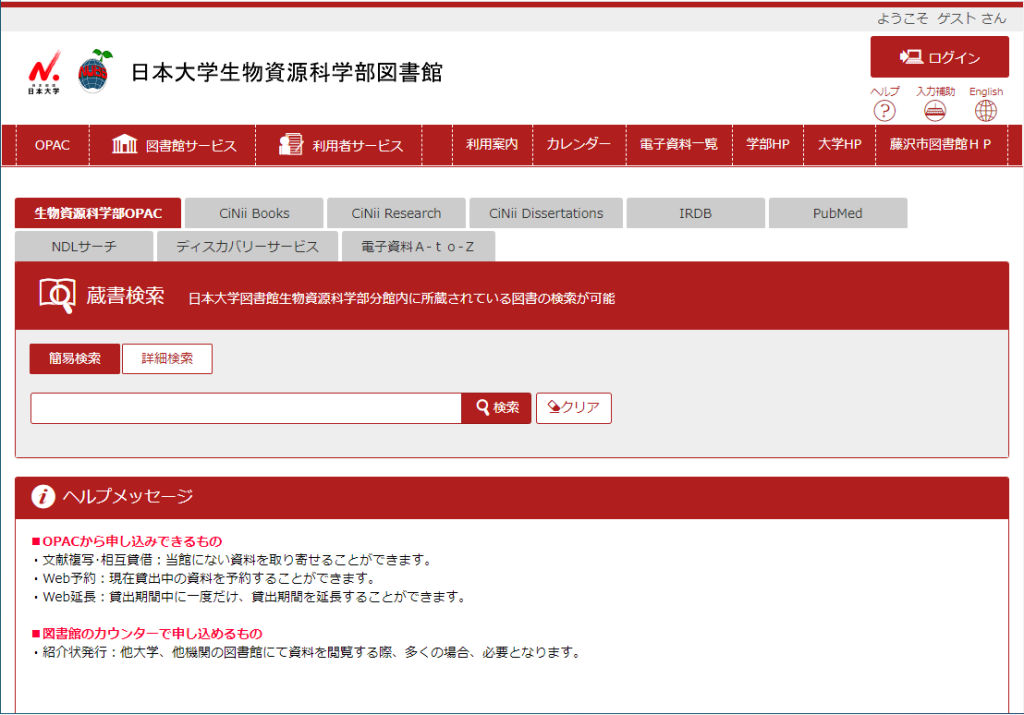This screenshot has width=1024, height=715.
Task: Open 藤沢市図書館HP link
Action: pyautogui.click(x=940, y=144)
